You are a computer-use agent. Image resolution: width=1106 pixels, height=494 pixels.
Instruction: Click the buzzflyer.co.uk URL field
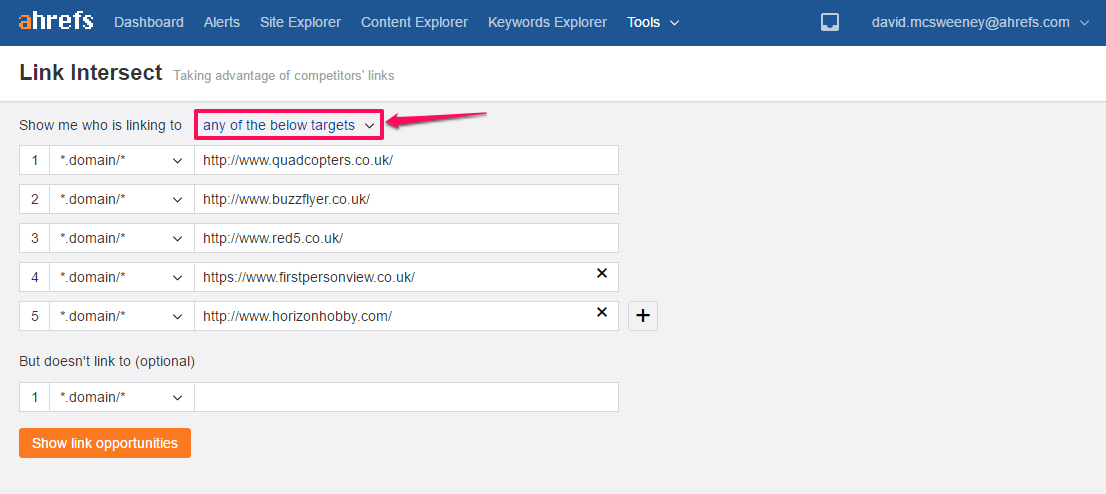(406, 199)
